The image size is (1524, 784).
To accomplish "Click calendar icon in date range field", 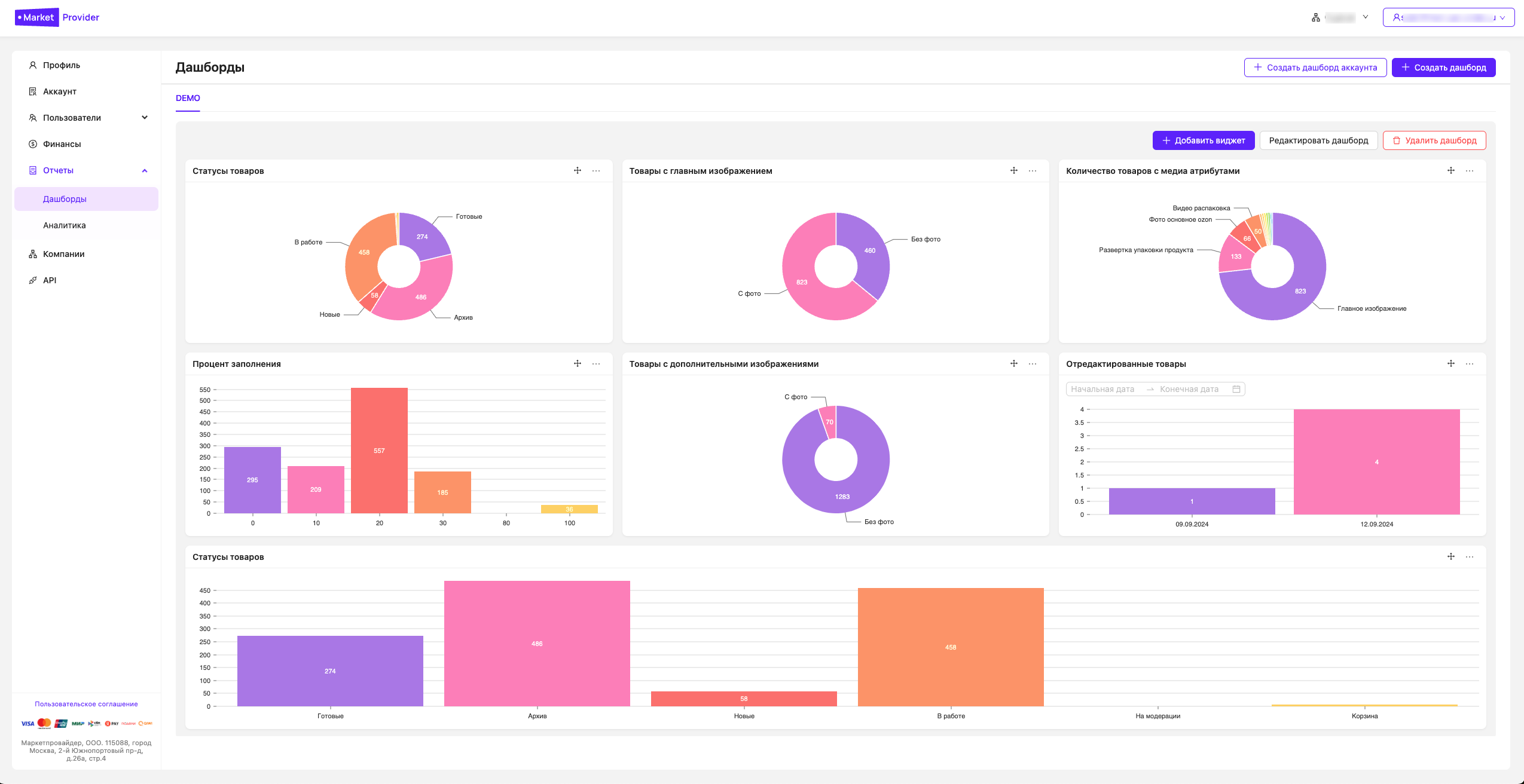I will pyautogui.click(x=1236, y=390).
